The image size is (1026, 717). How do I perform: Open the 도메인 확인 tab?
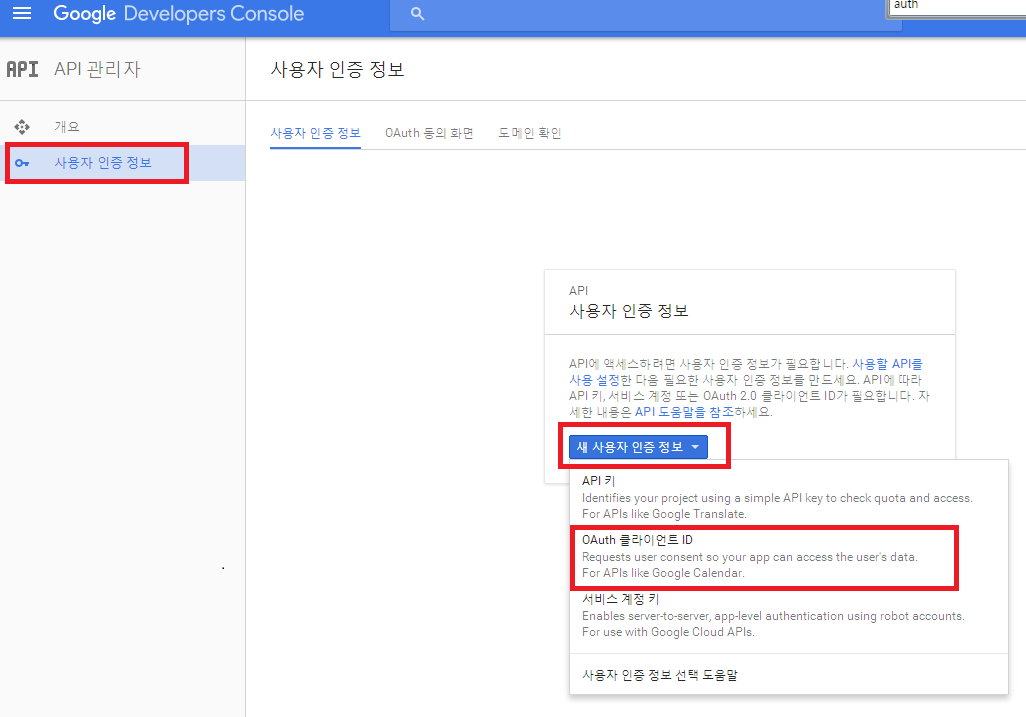(530, 133)
